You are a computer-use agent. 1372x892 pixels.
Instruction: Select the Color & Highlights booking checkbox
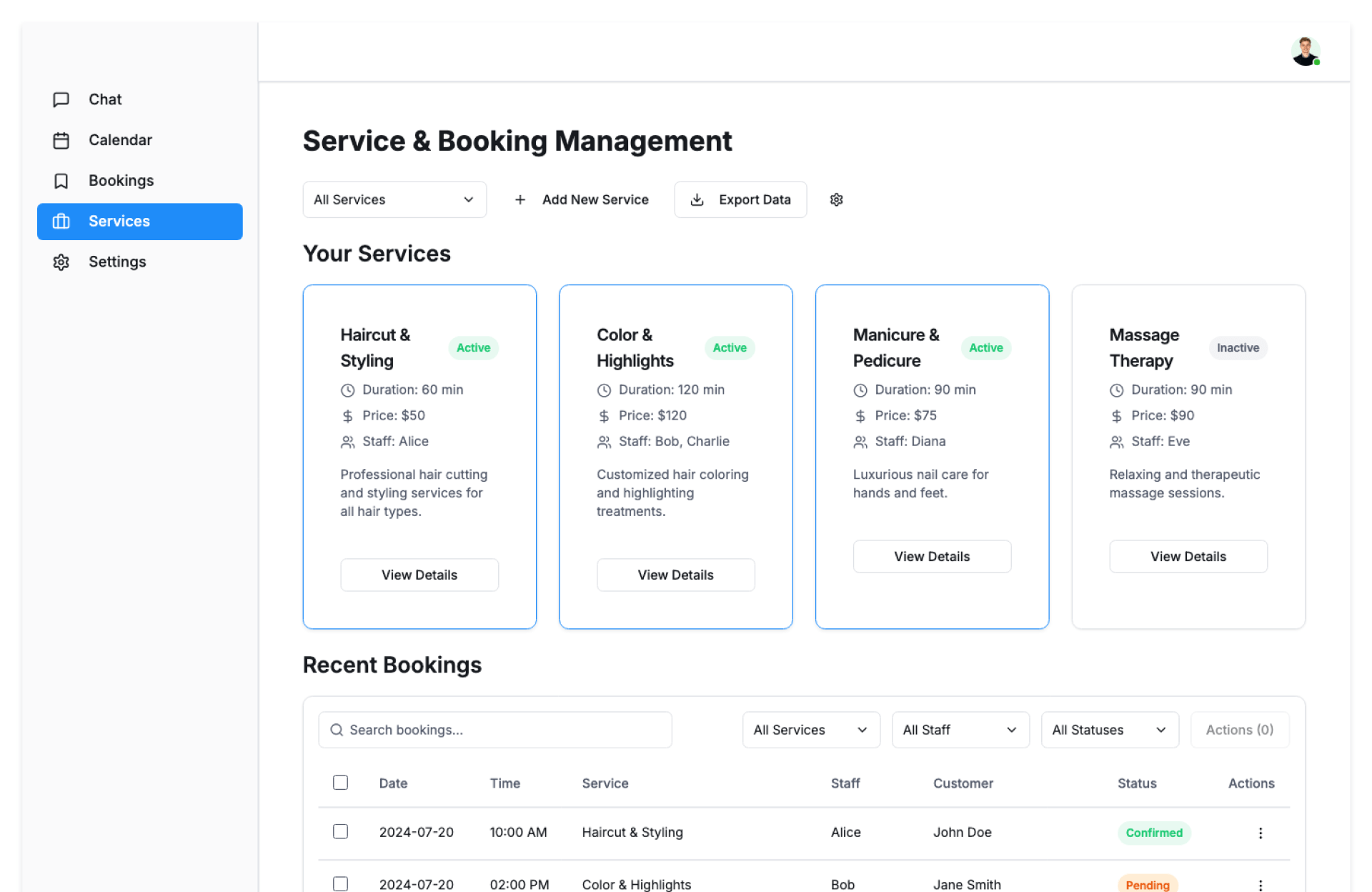coord(340,884)
